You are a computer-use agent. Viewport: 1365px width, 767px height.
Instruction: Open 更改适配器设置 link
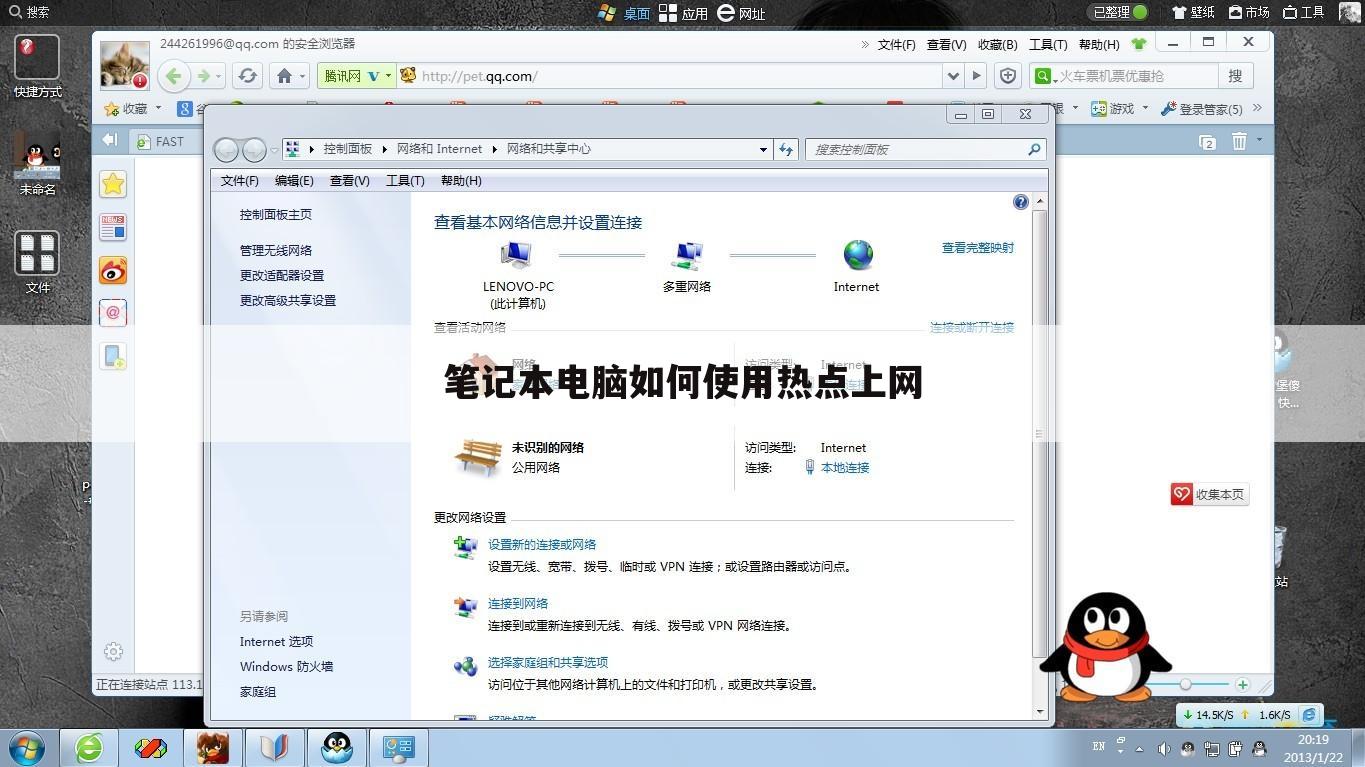click(x=282, y=275)
